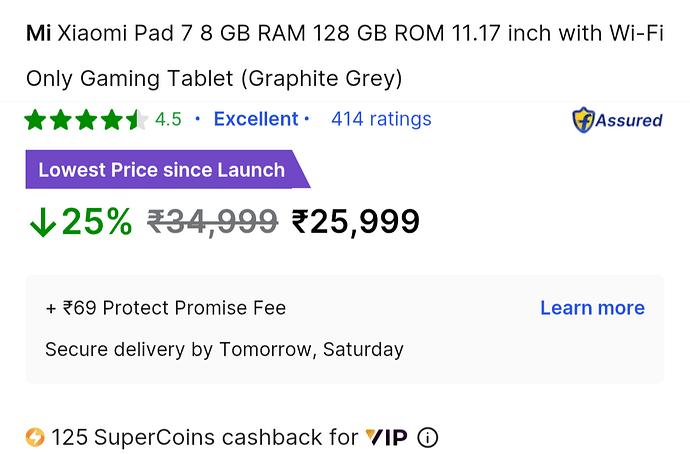Click the 25% discount percentage
This screenshot has height=454, width=690.
[97, 221]
